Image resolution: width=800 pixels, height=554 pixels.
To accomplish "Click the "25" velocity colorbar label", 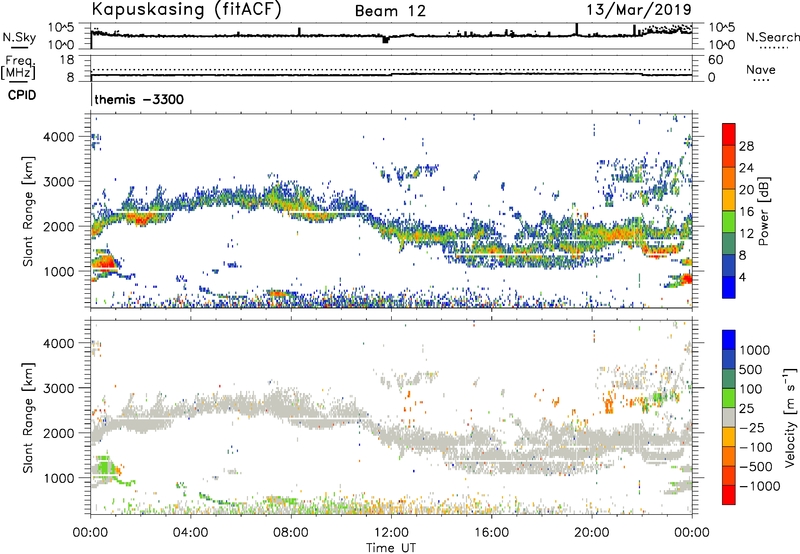I will pos(746,409).
